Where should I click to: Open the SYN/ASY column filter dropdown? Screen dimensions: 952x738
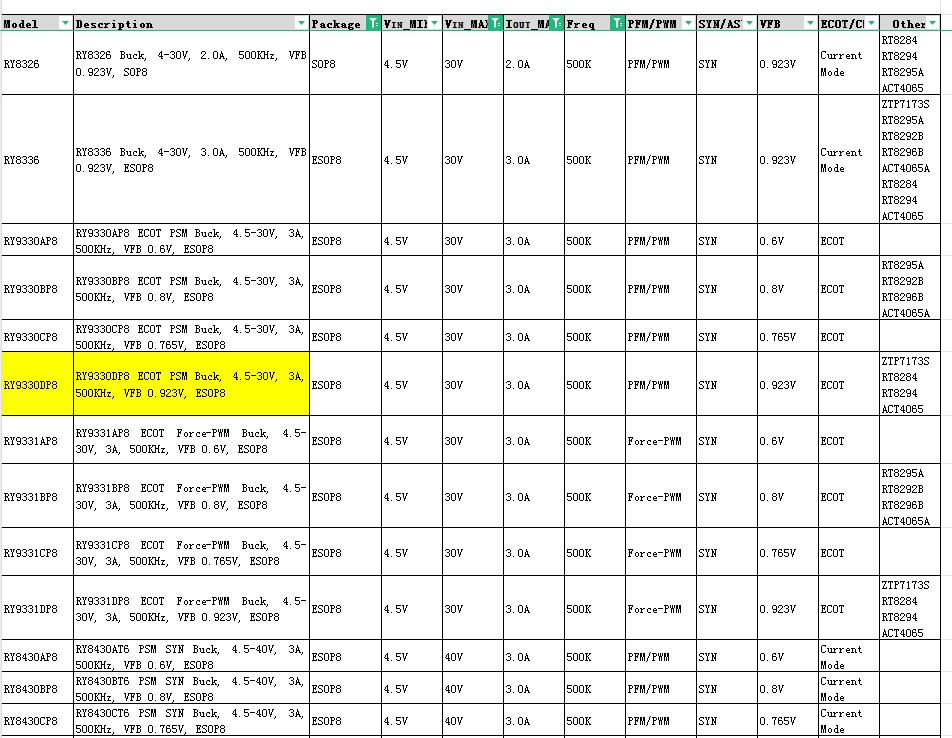click(x=749, y=24)
